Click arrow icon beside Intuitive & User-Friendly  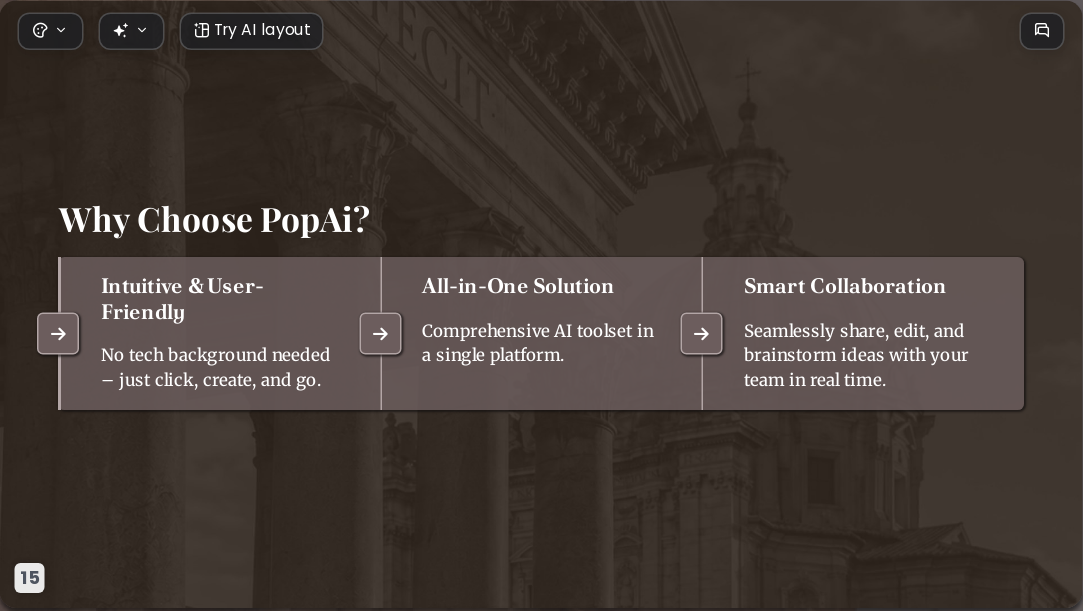58,334
